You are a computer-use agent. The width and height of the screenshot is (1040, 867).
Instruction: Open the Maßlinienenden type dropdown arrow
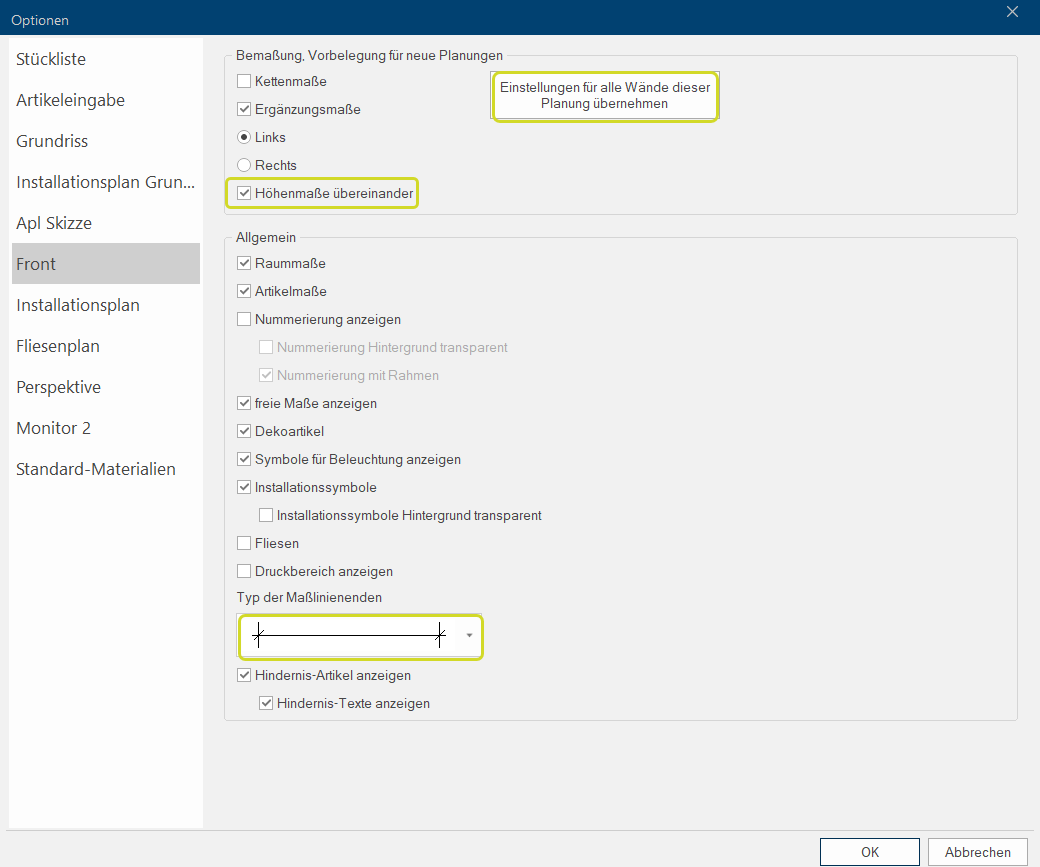(x=469, y=635)
